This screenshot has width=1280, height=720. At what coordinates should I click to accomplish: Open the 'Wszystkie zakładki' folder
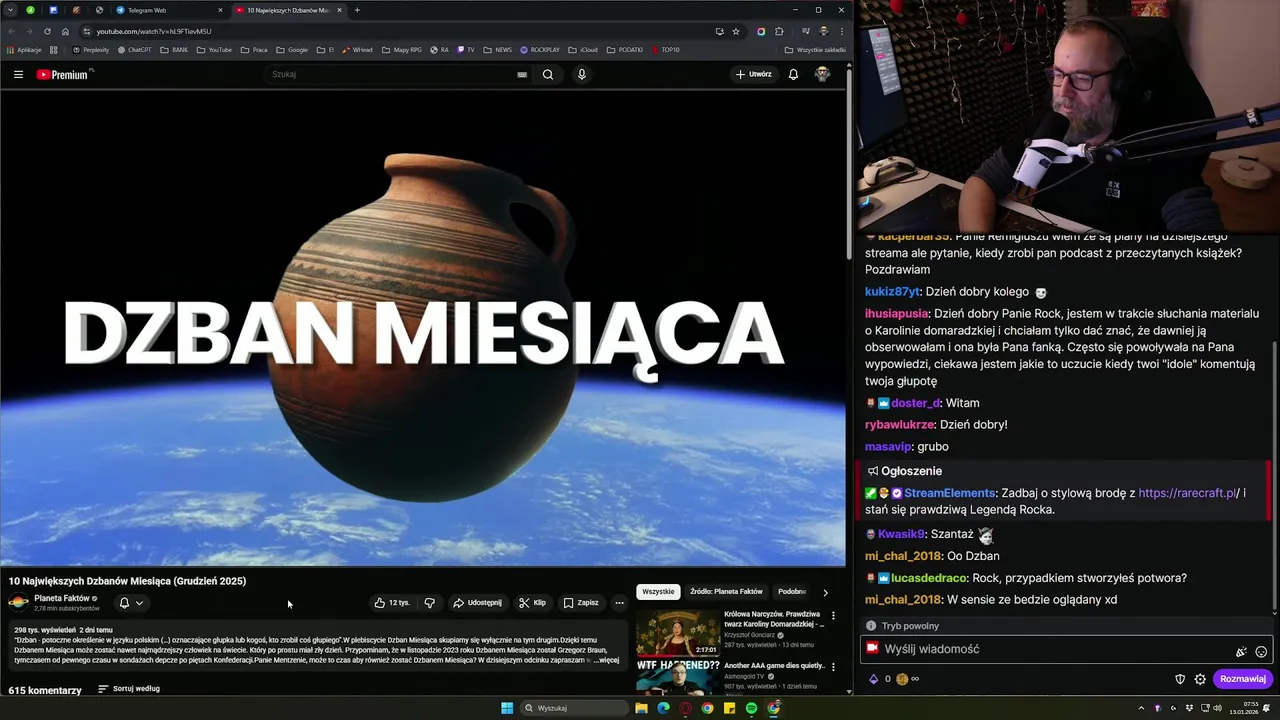(815, 50)
